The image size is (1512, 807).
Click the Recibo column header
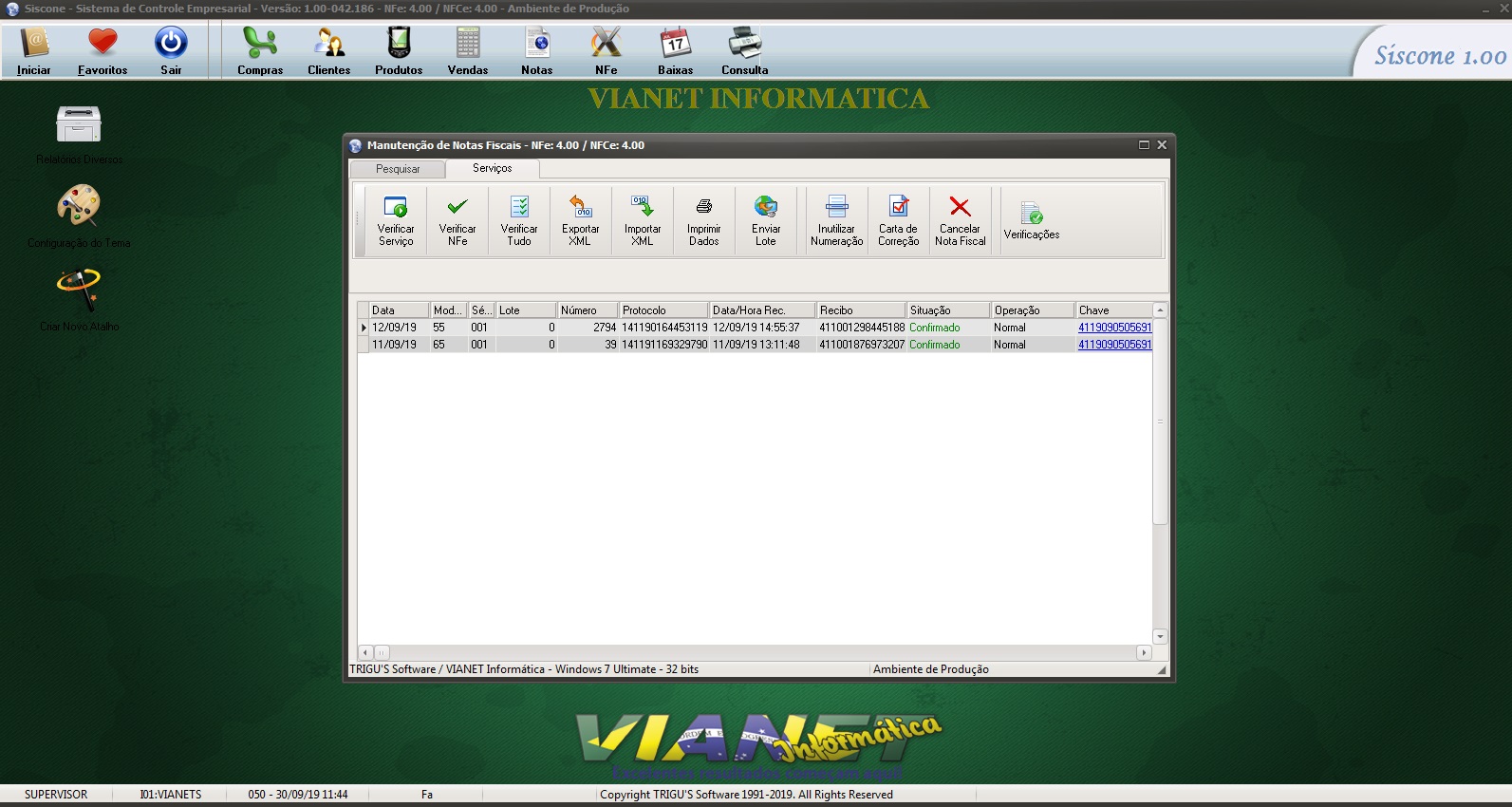point(861,310)
